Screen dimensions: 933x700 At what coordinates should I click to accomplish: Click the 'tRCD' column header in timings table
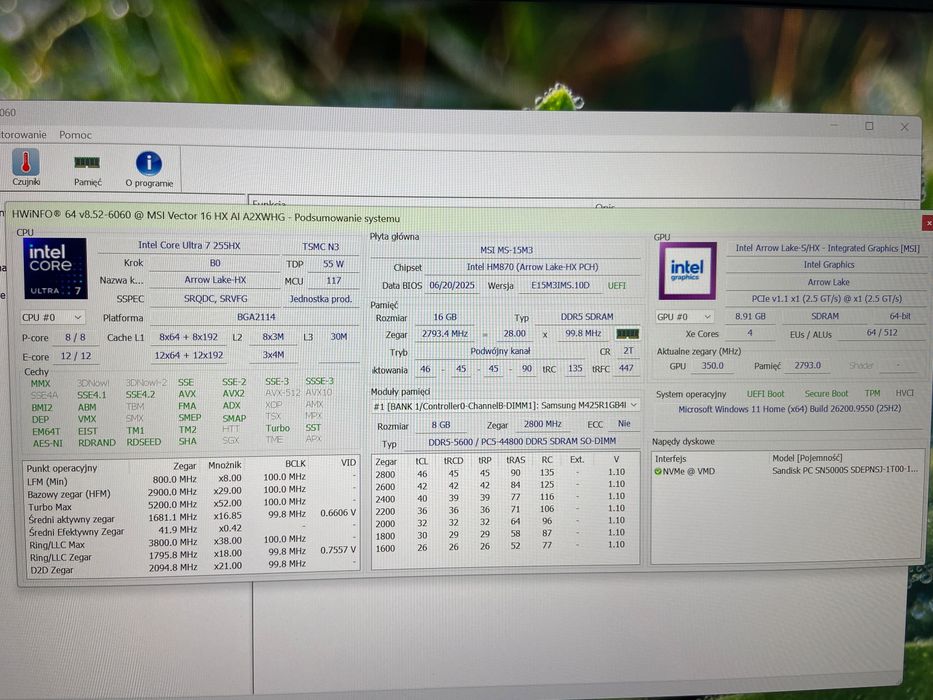pos(453,460)
